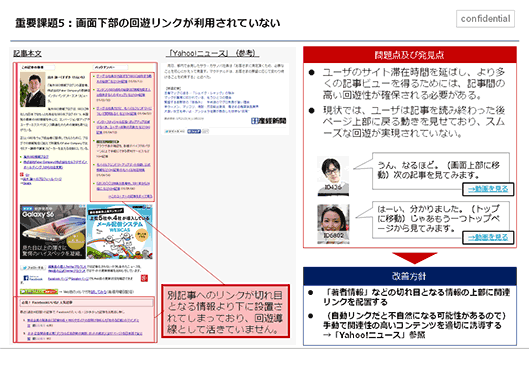Open the Galaxy S6 banner ad
Image resolution: width=529 pixels, height=366 pixels.
point(53,232)
